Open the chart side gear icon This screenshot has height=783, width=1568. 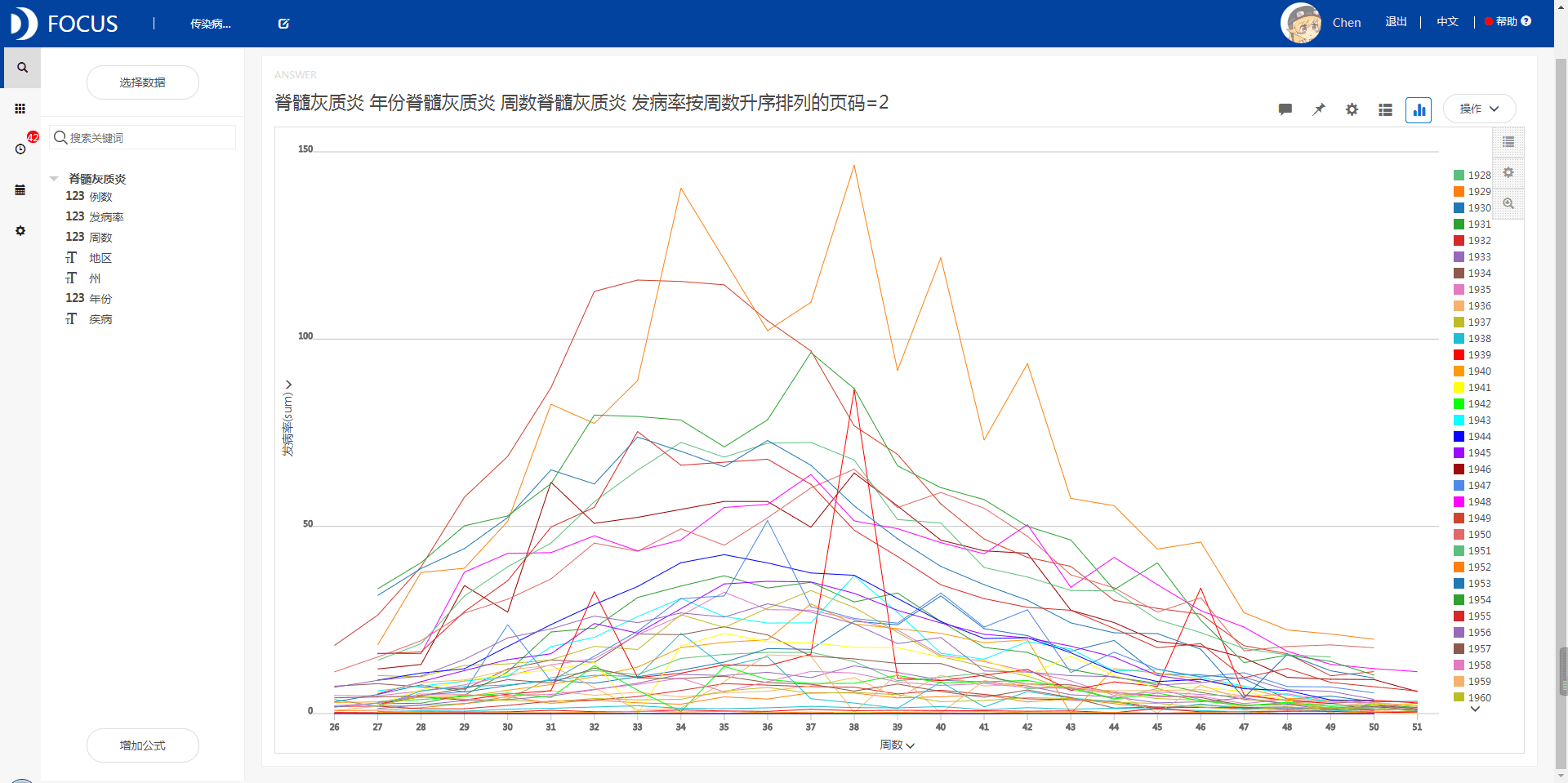pyautogui.click(x=1508, y=172)
